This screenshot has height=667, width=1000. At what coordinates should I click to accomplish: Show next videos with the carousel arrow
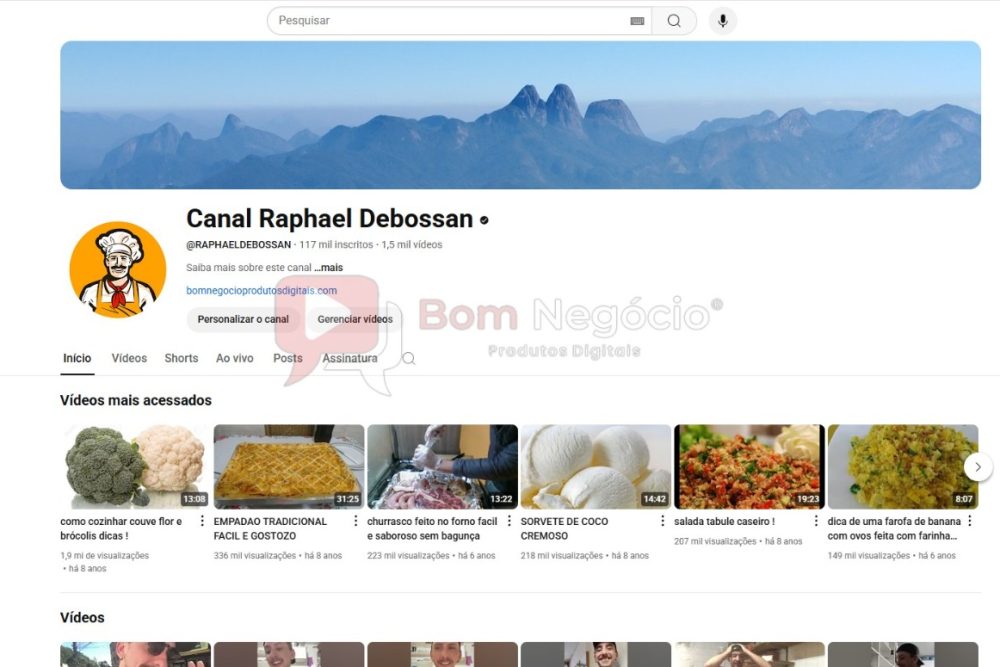click(978, 467)
